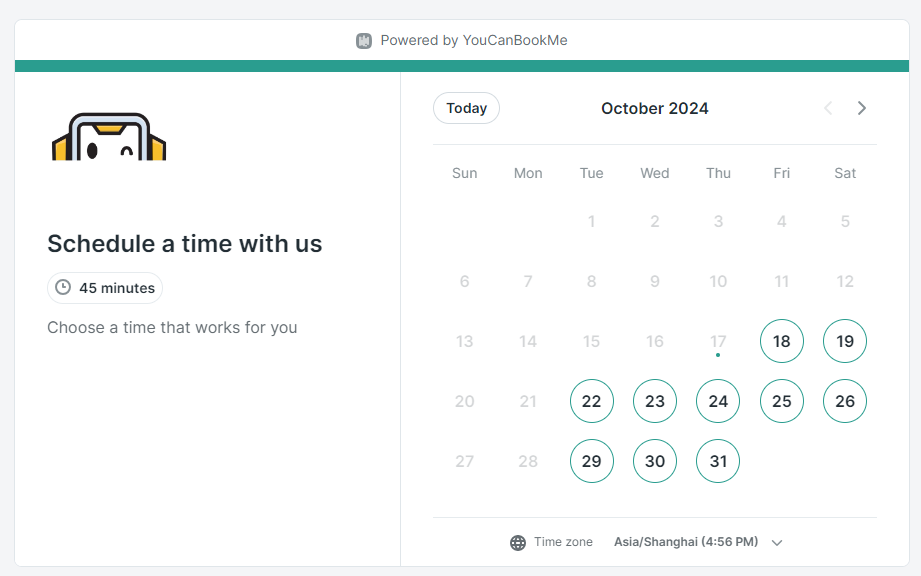Open the Powered by YouCanBookMe link
921x576 pixels.
[473, 41]
